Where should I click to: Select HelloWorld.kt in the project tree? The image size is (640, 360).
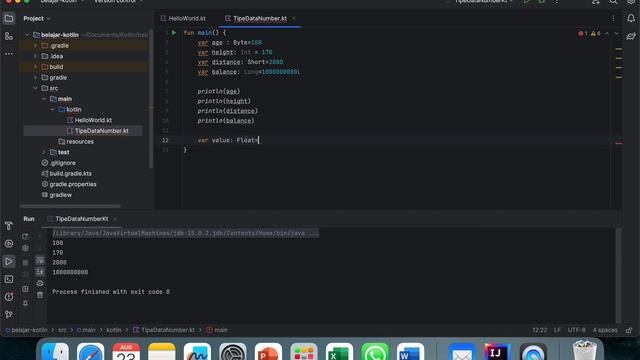[93, 120]
